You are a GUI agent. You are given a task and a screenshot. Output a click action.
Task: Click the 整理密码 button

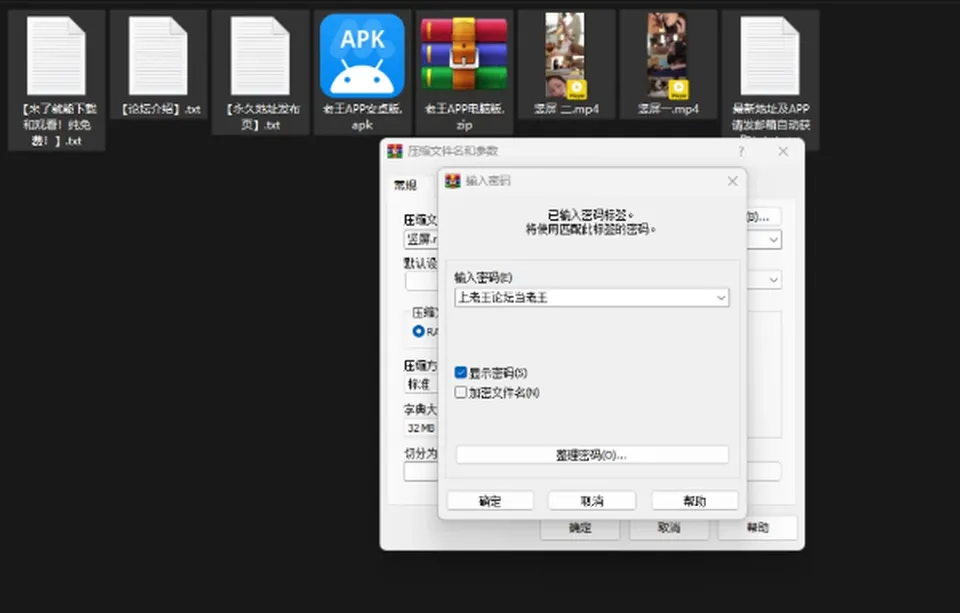[x=592, y=455]
